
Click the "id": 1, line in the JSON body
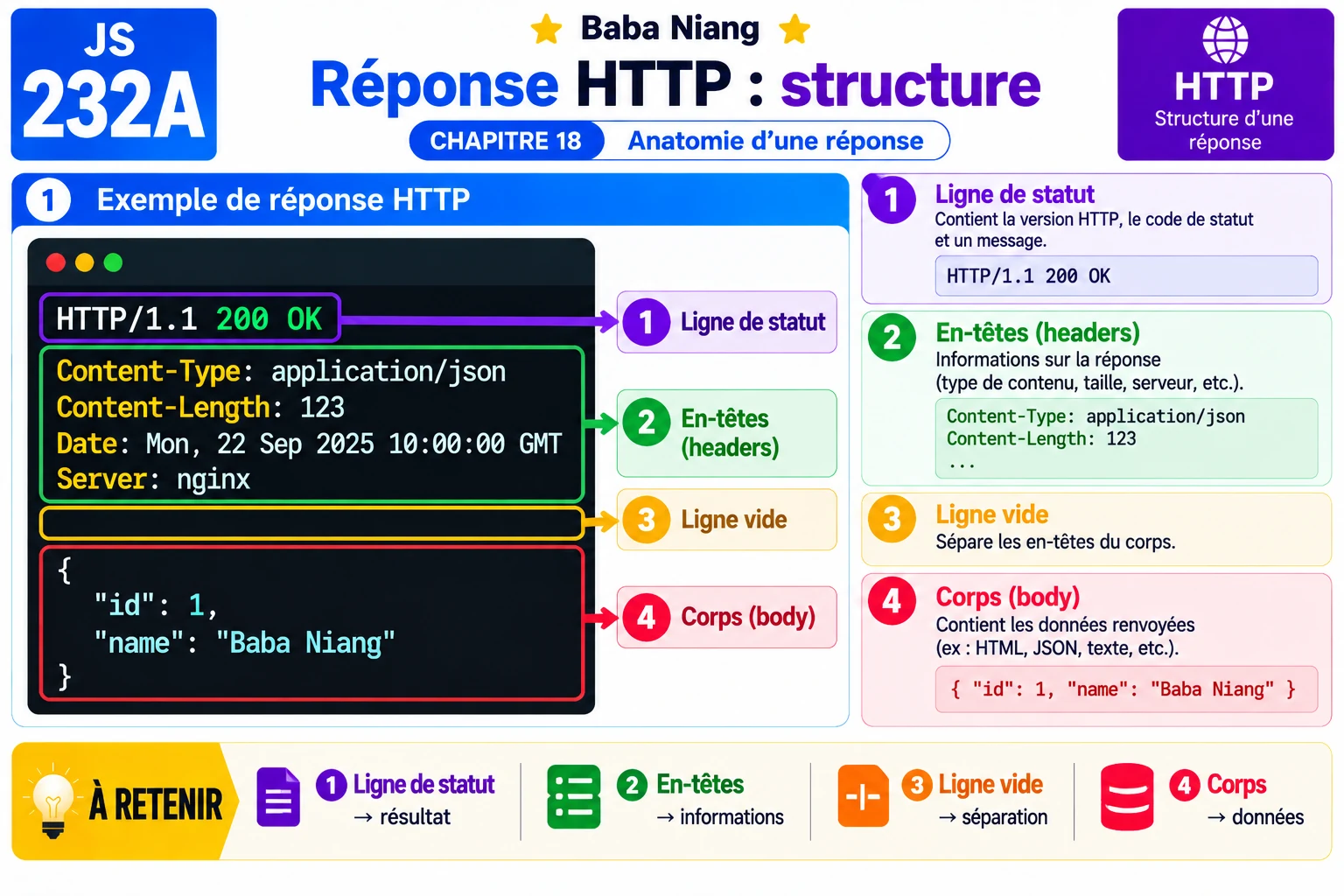tap(156, 605)
